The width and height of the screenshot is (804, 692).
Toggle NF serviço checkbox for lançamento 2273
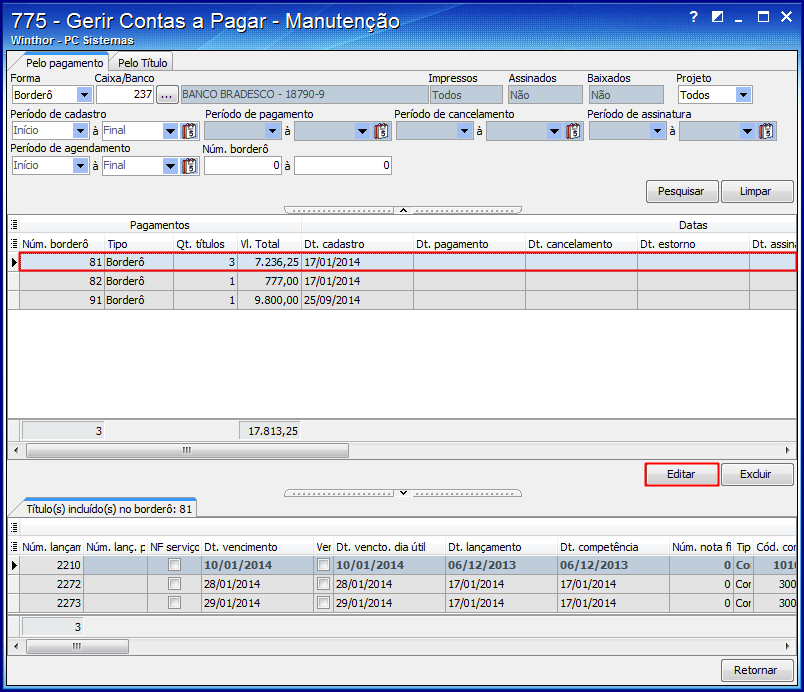click(174, 603)
